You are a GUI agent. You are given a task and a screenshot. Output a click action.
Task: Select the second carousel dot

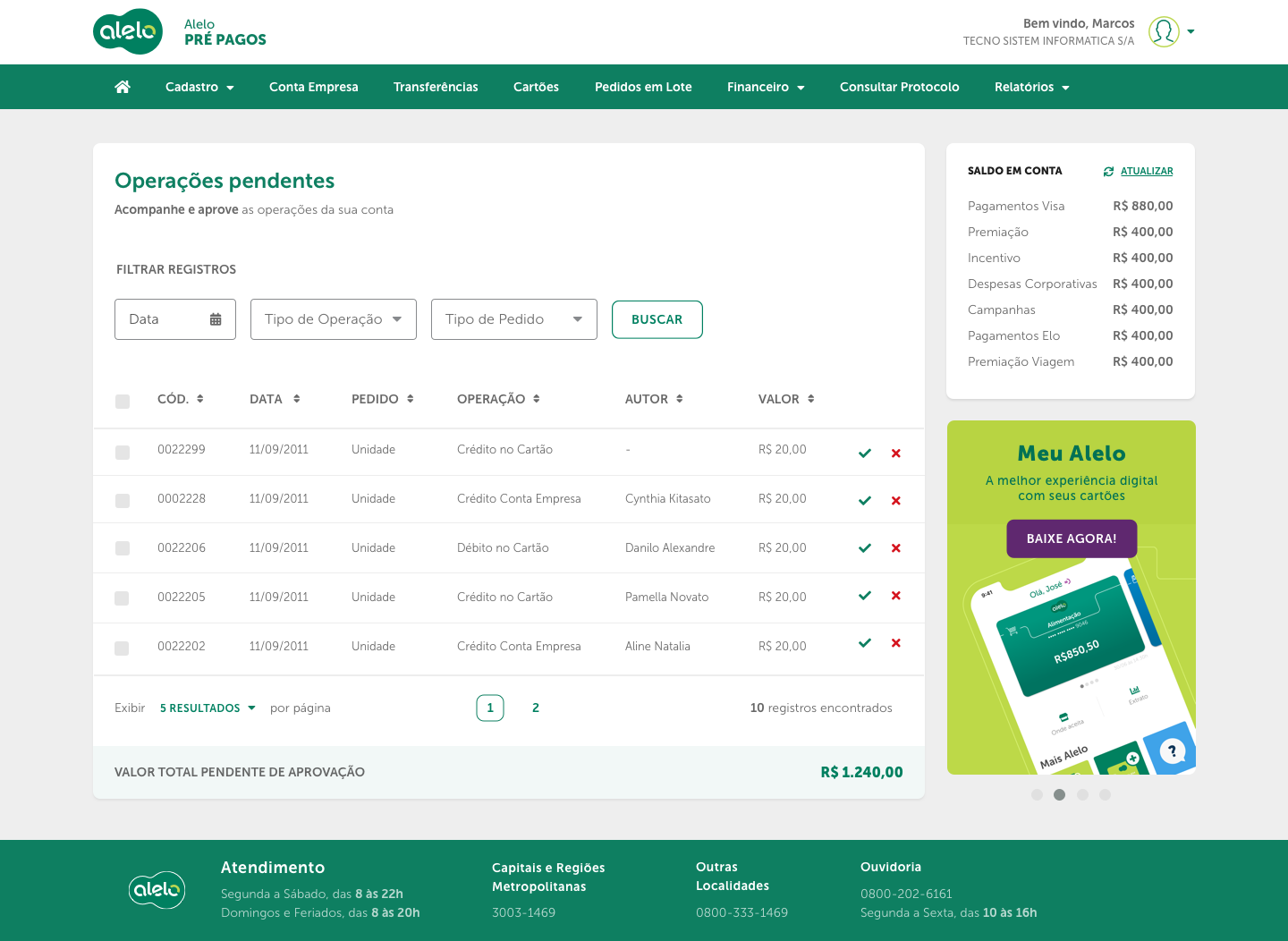coord(1060,794)
